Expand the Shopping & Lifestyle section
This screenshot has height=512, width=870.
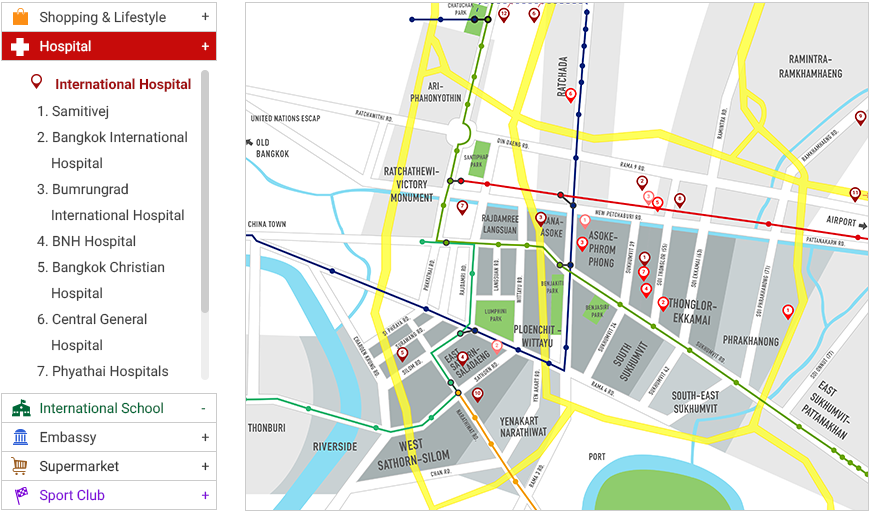point(205,17)
